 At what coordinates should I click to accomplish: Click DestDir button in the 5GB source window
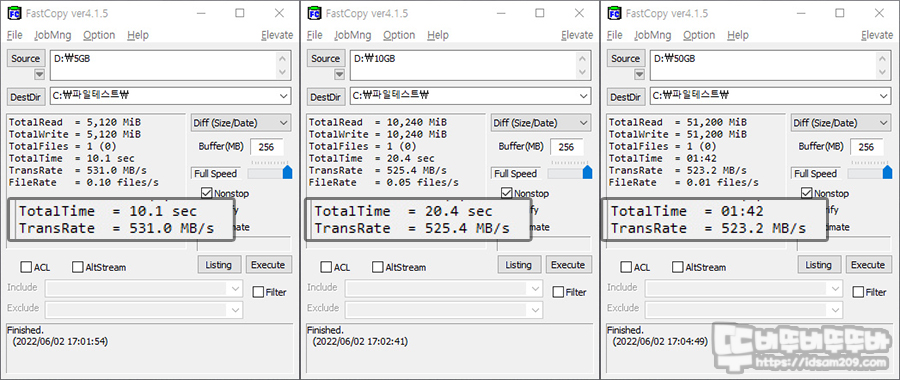[26, 97]
